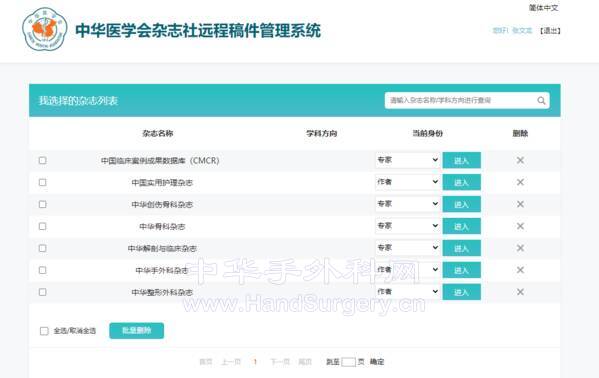599x378 pixels.
Task: Open identity dropdown for 中国临床案例成果数据库 (CMCR)
Action: click(x=407, y=160)
